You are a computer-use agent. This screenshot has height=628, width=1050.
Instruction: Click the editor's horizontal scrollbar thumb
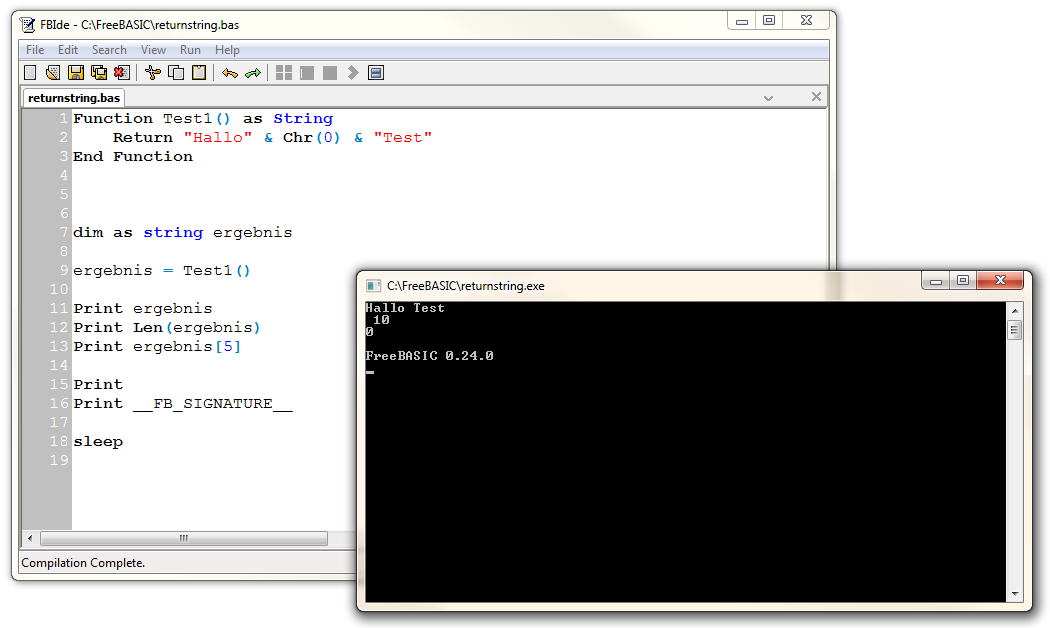pyautogui.click(x=183, y=538)
